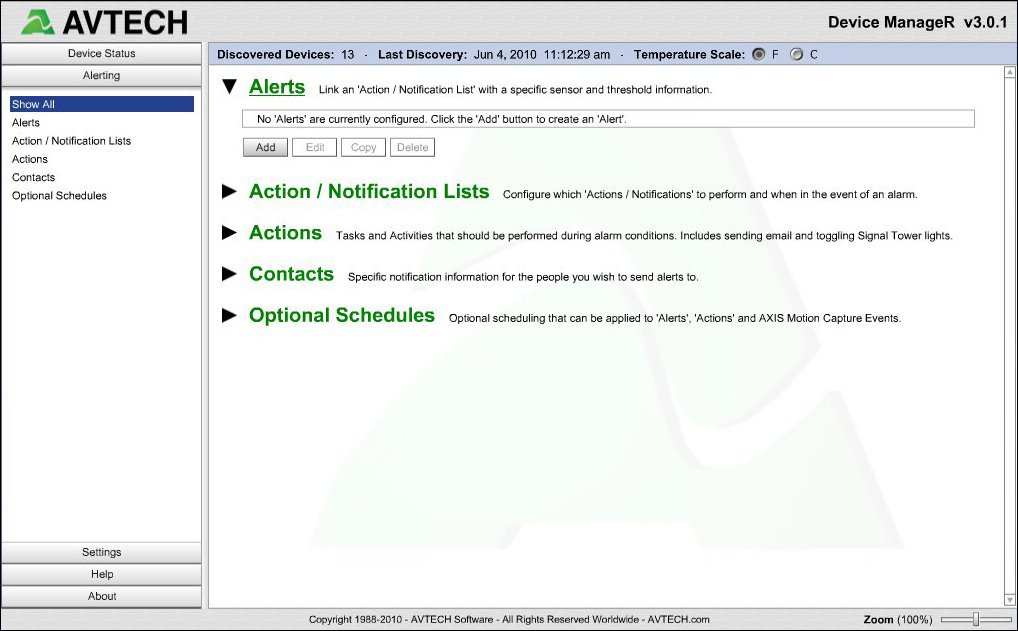
Task: Expand the Action / Notification Lists section
Action: point(230,191)
